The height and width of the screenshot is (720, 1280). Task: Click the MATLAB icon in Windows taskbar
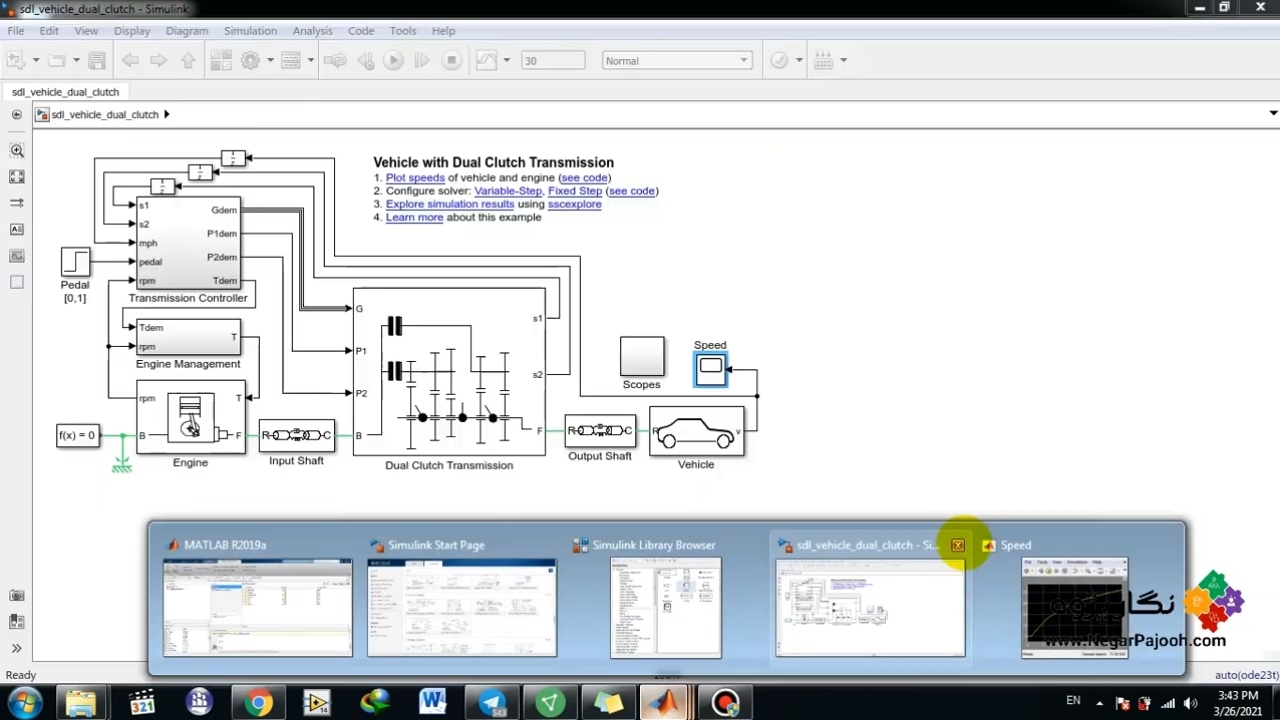[x=664, y=702]
